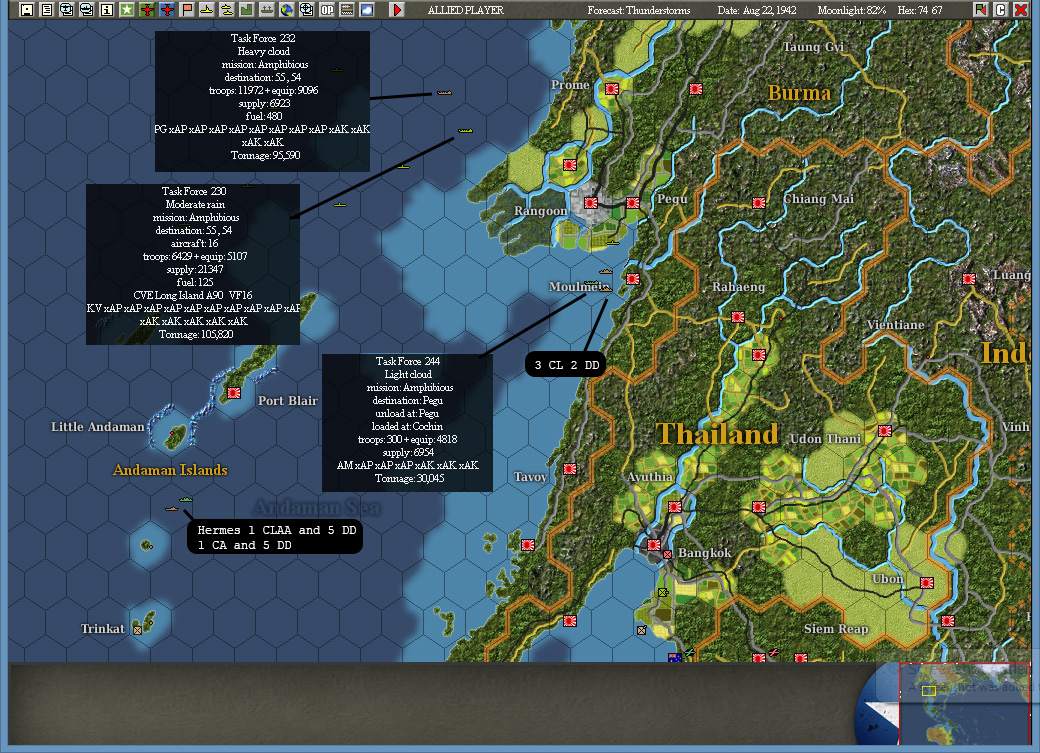Select the Port Blair base flag
Screen dimensions: 1040x753
click(233, 393)
